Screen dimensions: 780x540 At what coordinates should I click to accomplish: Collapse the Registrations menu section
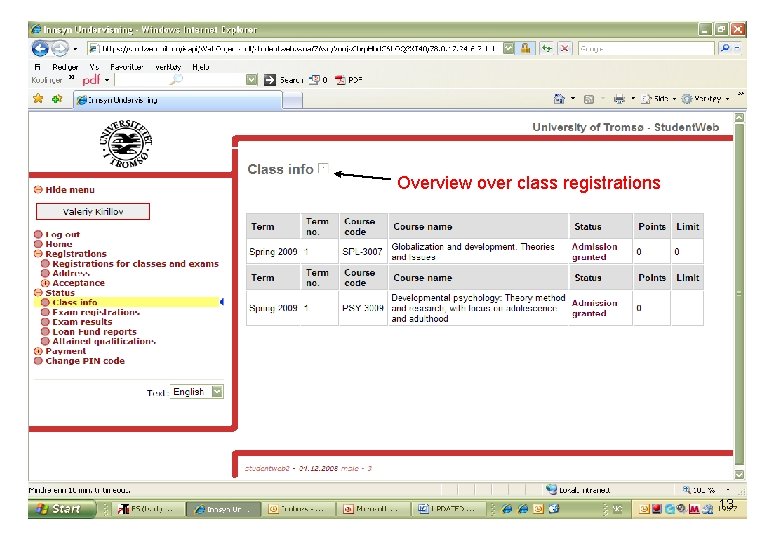tap(38, 254)
